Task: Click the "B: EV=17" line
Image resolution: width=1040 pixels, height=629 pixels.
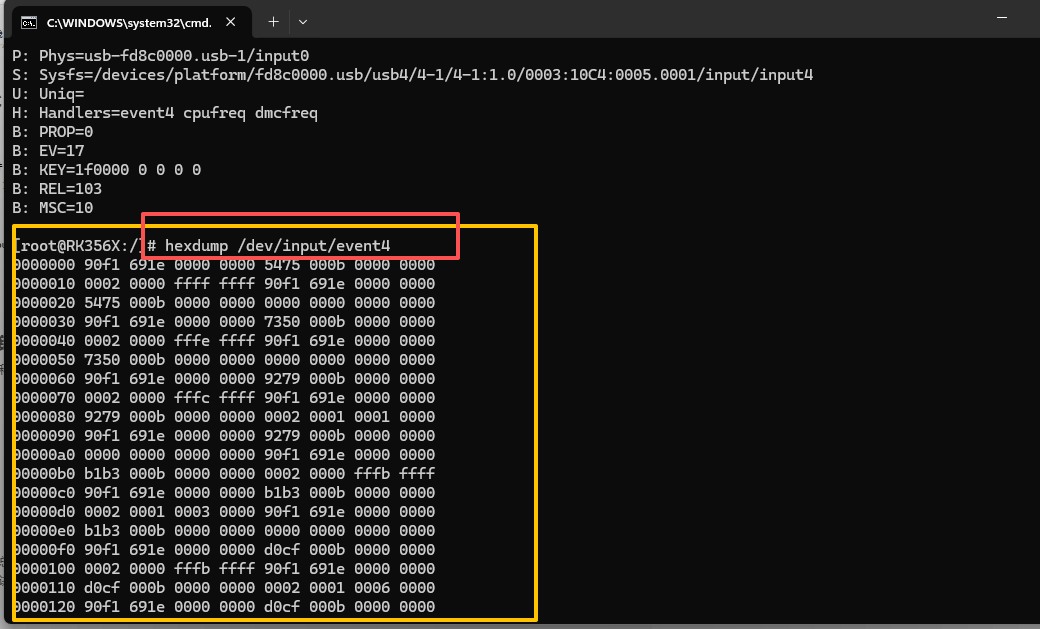Action: point(48,151)
